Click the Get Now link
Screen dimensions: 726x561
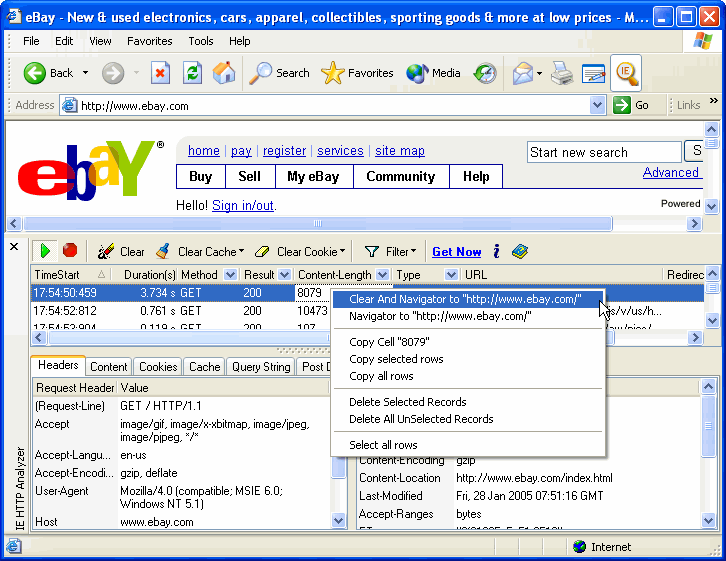pyautogui.click(x=457, y=252)
